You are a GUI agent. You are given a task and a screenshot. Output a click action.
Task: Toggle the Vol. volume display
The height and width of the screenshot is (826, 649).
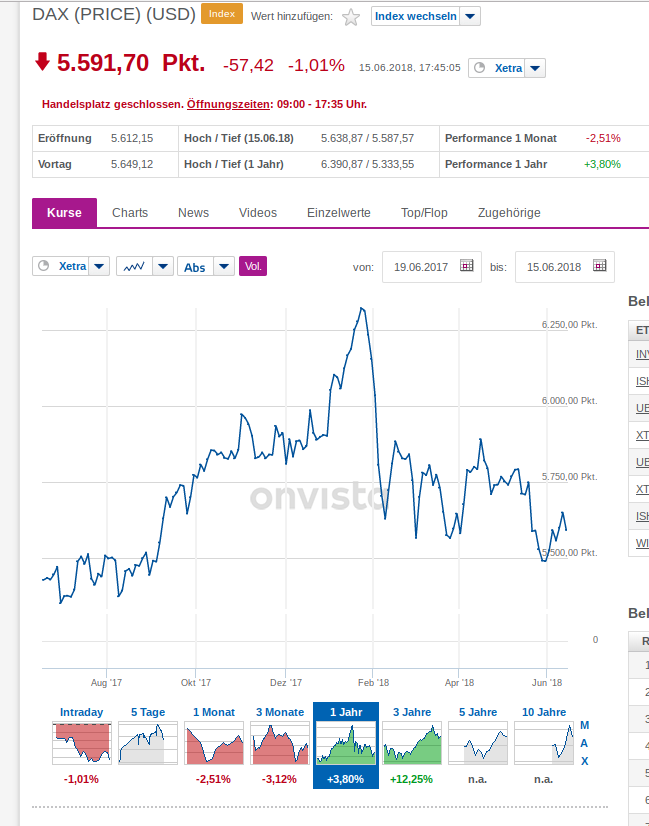(x=253, y=266)
